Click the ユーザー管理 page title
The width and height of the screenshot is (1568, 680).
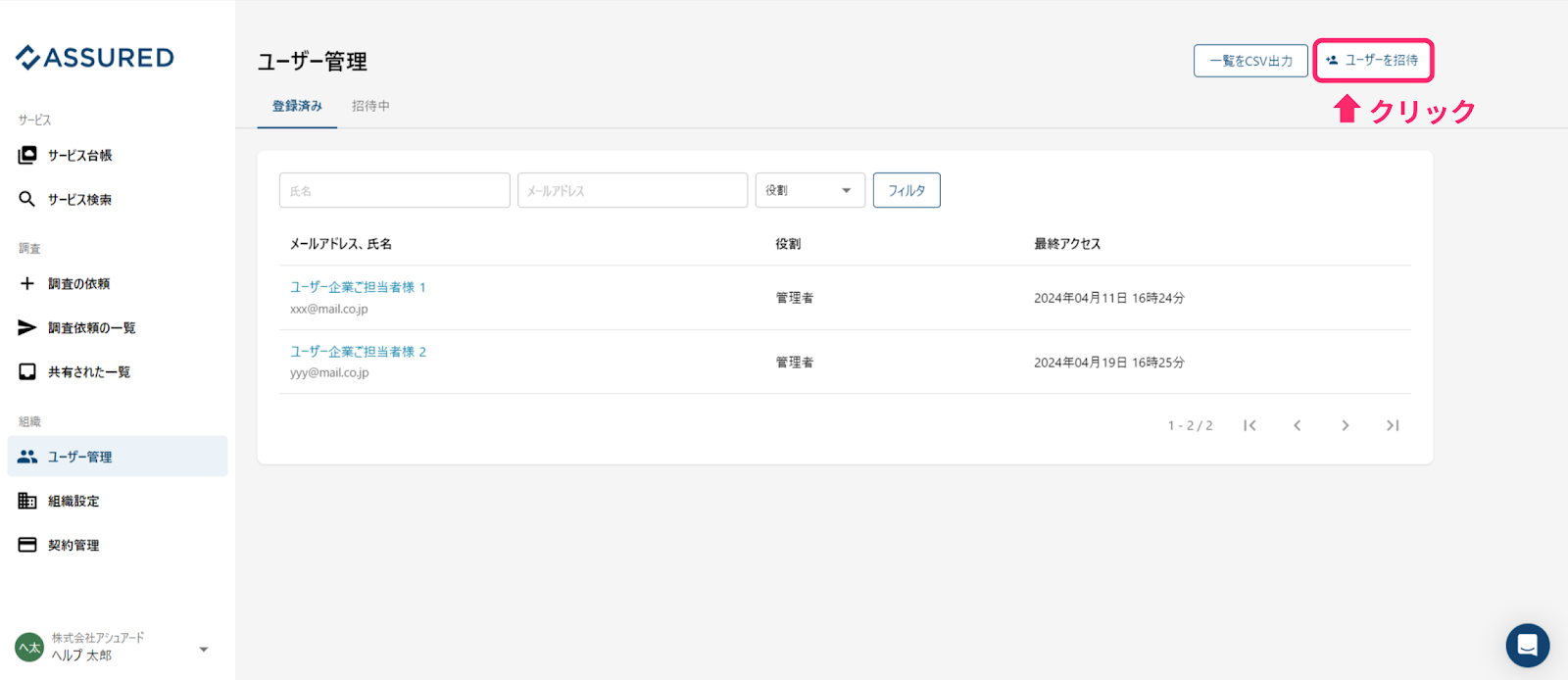313,62
